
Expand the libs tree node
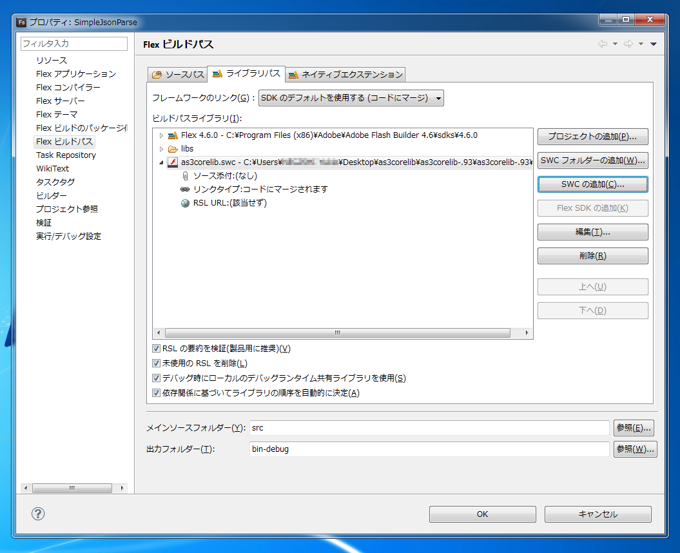(x=161, y=149)
